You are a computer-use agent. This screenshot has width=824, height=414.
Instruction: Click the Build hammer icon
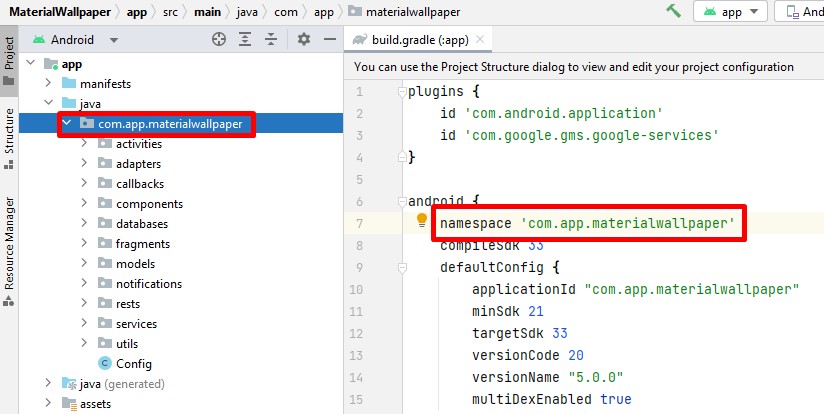tap(674, 11)
